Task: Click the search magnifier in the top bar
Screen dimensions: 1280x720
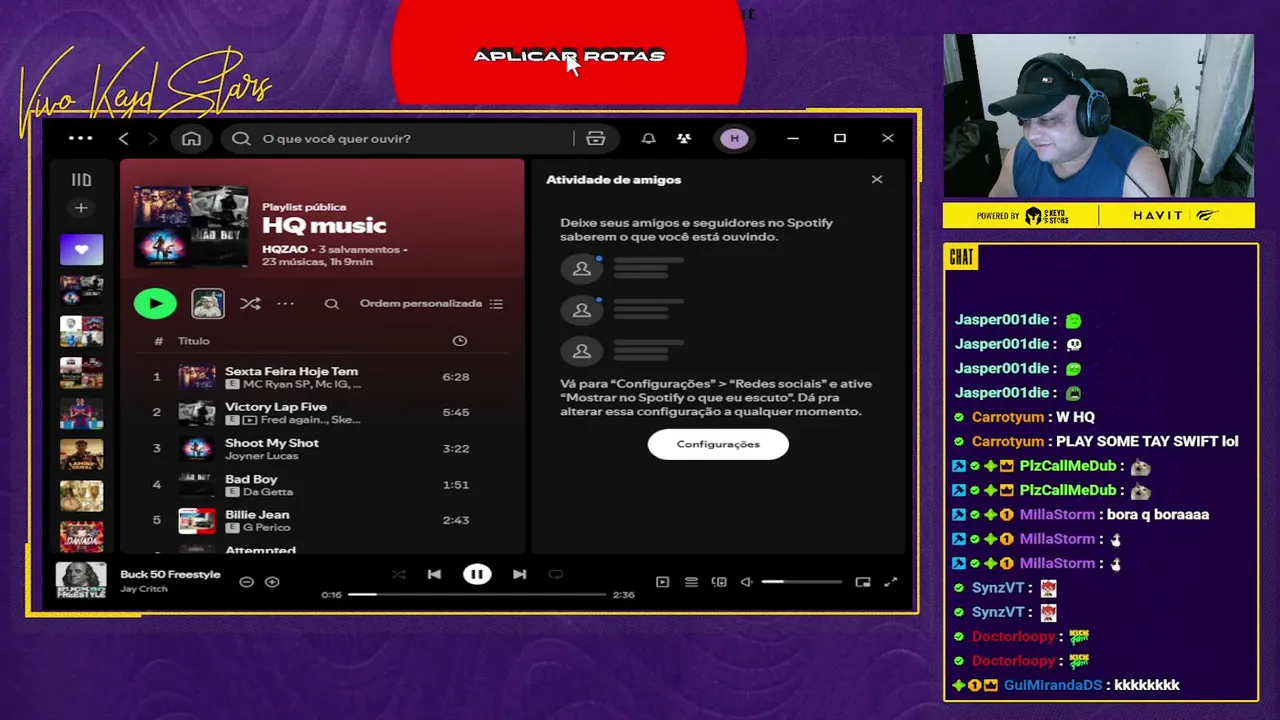Action: [x=241, y=138]
